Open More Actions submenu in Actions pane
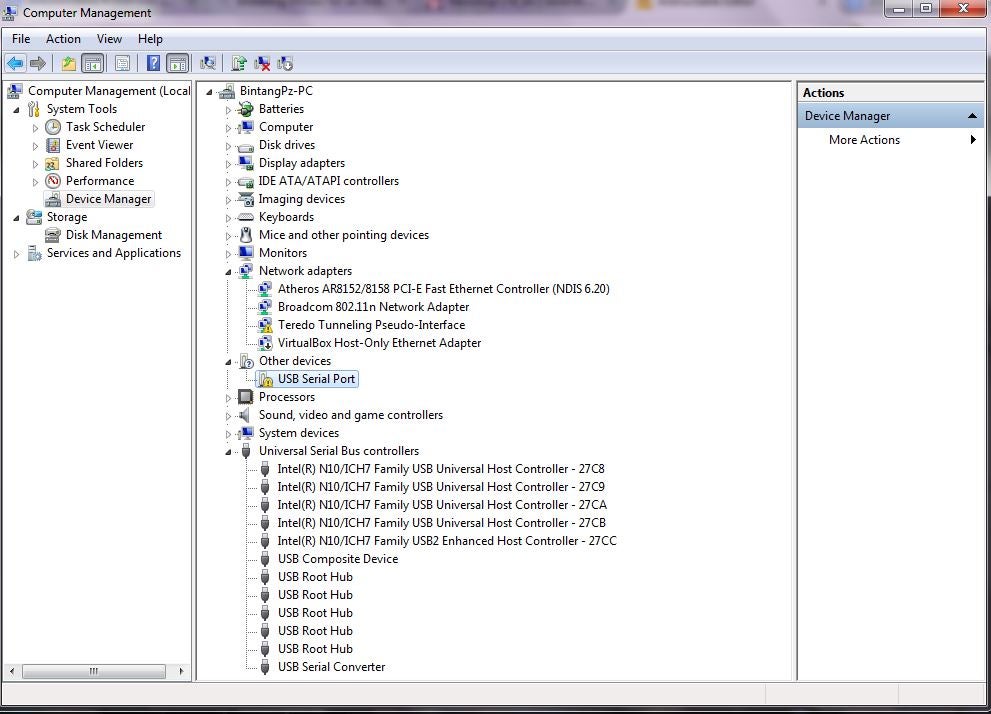Image resolution: width=991 pixels, height=714 pixels. [x=891, y=140]
